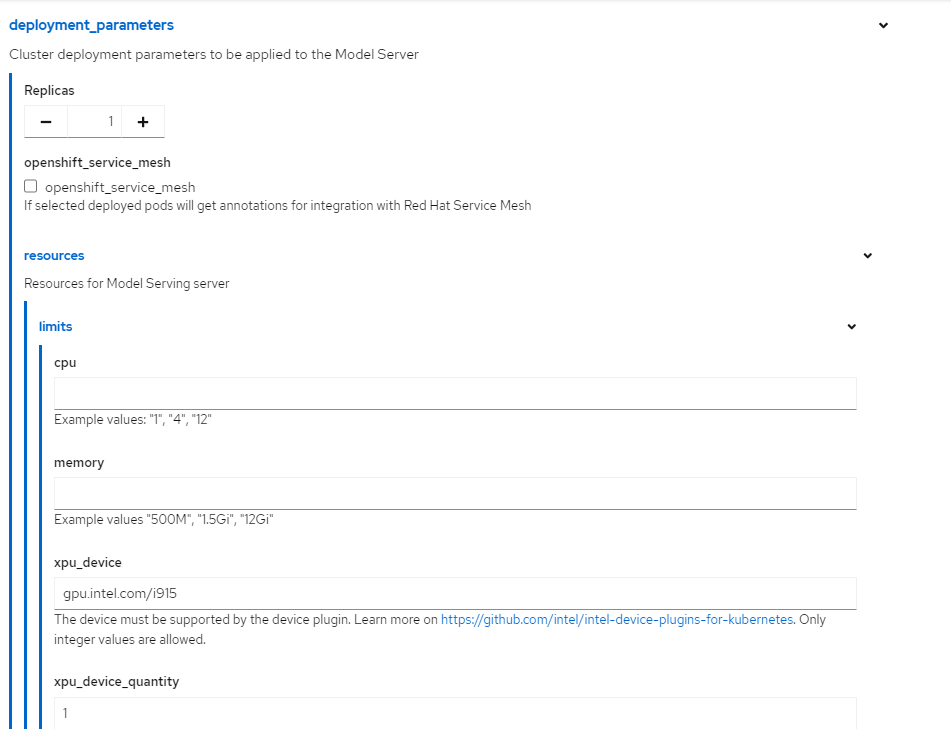The width and height of the screenshot is (951, 729).
Task: Click the bold xpu_device_quantity label
Action: click(116, 682)
